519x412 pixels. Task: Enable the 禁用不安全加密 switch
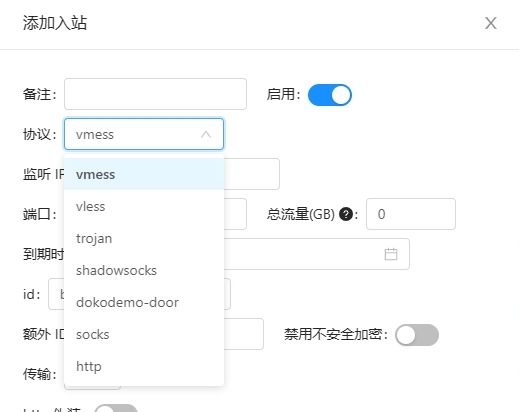click(x=417, y=335)
